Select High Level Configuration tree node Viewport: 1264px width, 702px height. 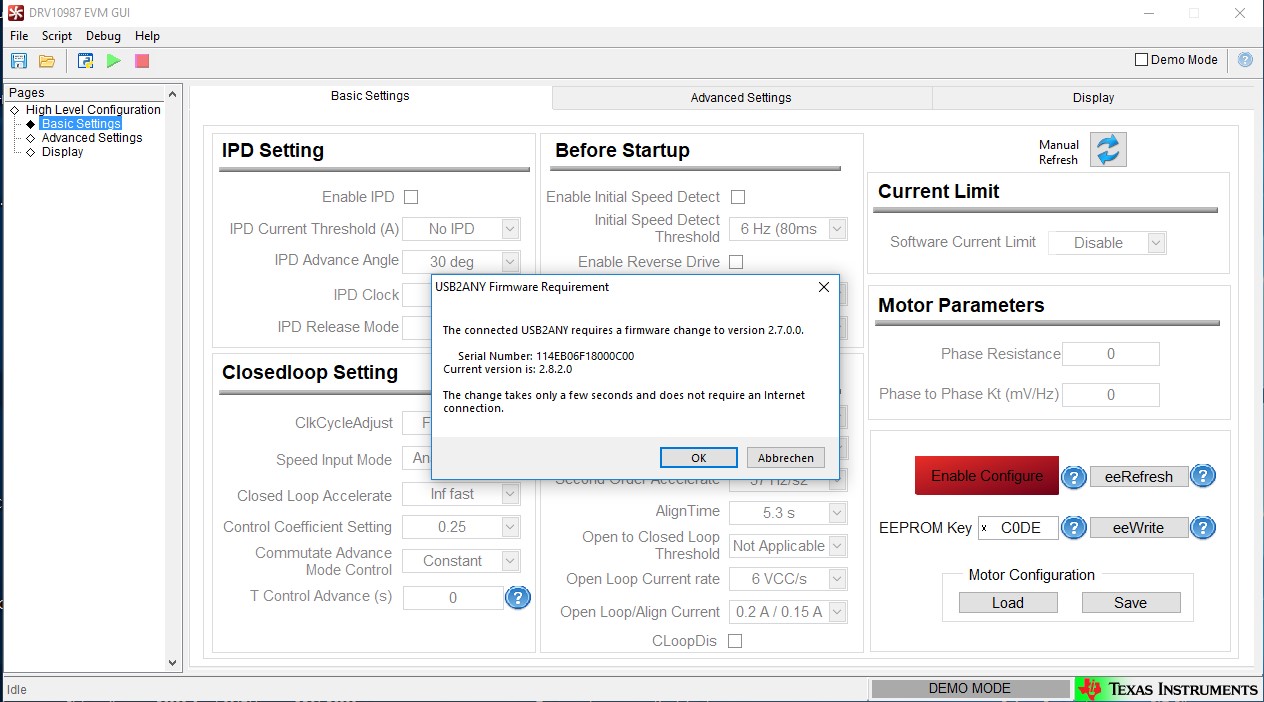pyautogui.click(x=93, y=110)
